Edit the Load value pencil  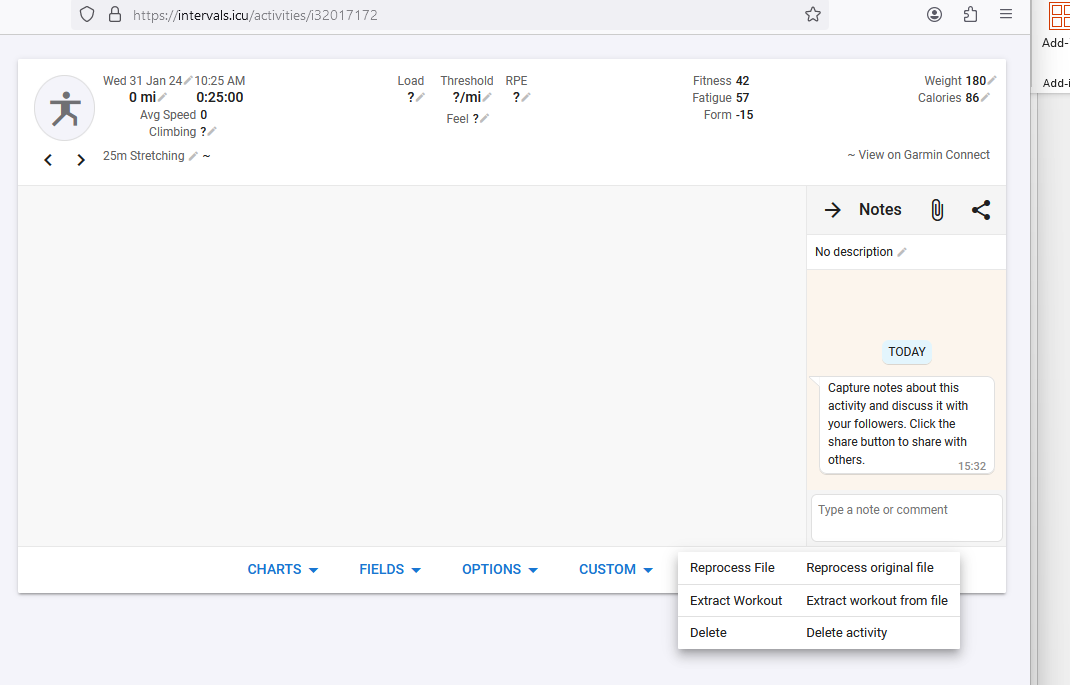[420, 98]
